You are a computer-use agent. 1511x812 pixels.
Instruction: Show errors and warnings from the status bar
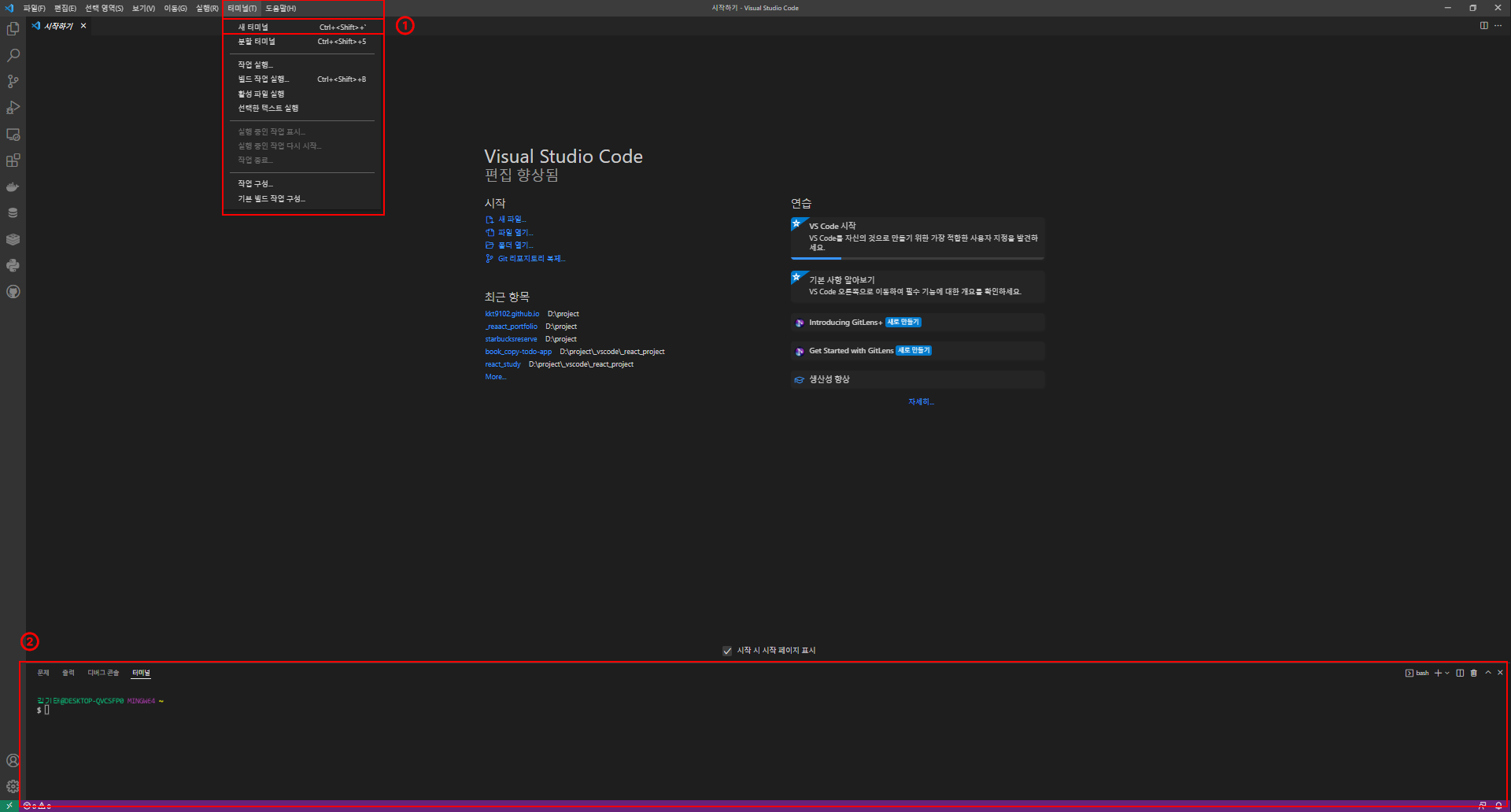37,806
